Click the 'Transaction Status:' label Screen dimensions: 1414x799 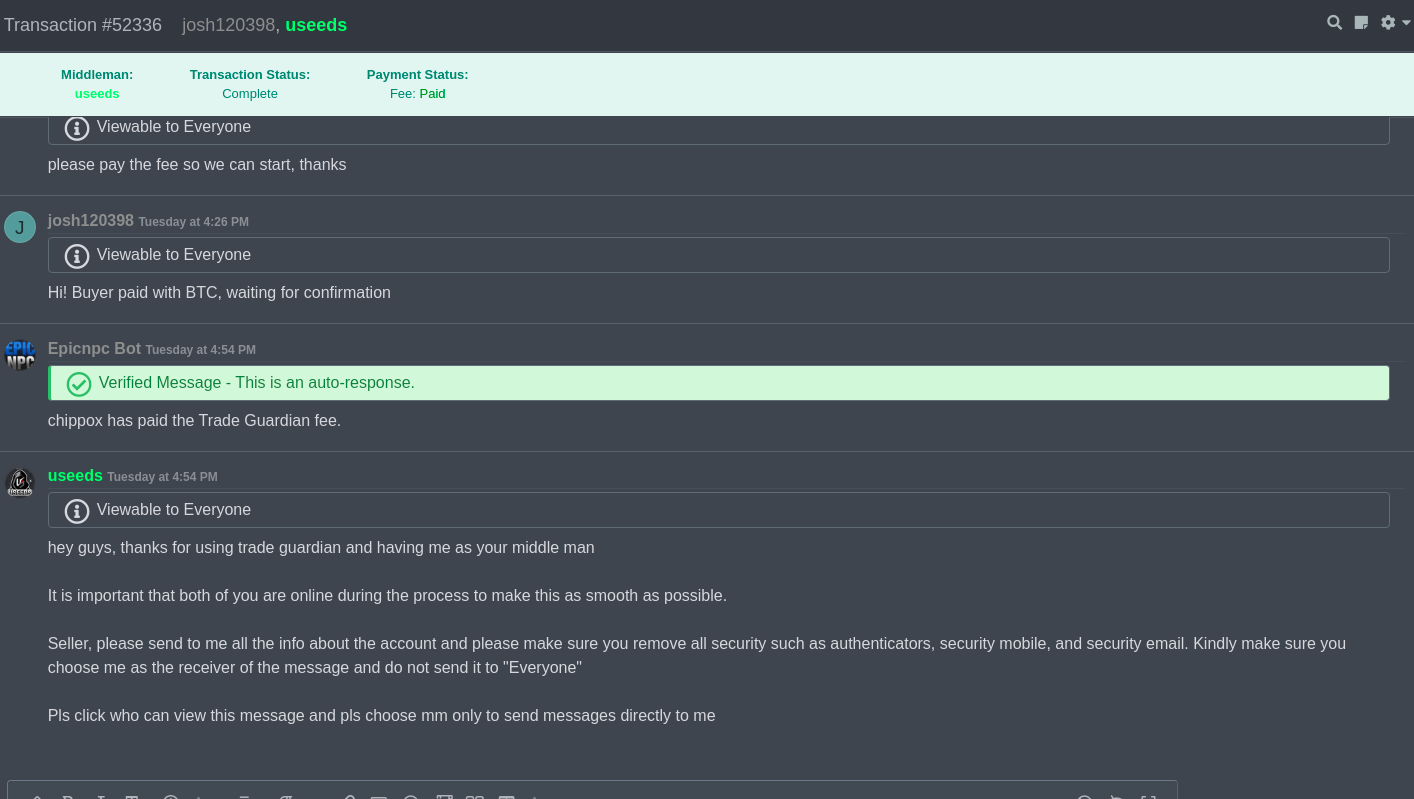(x=250, y=74)
